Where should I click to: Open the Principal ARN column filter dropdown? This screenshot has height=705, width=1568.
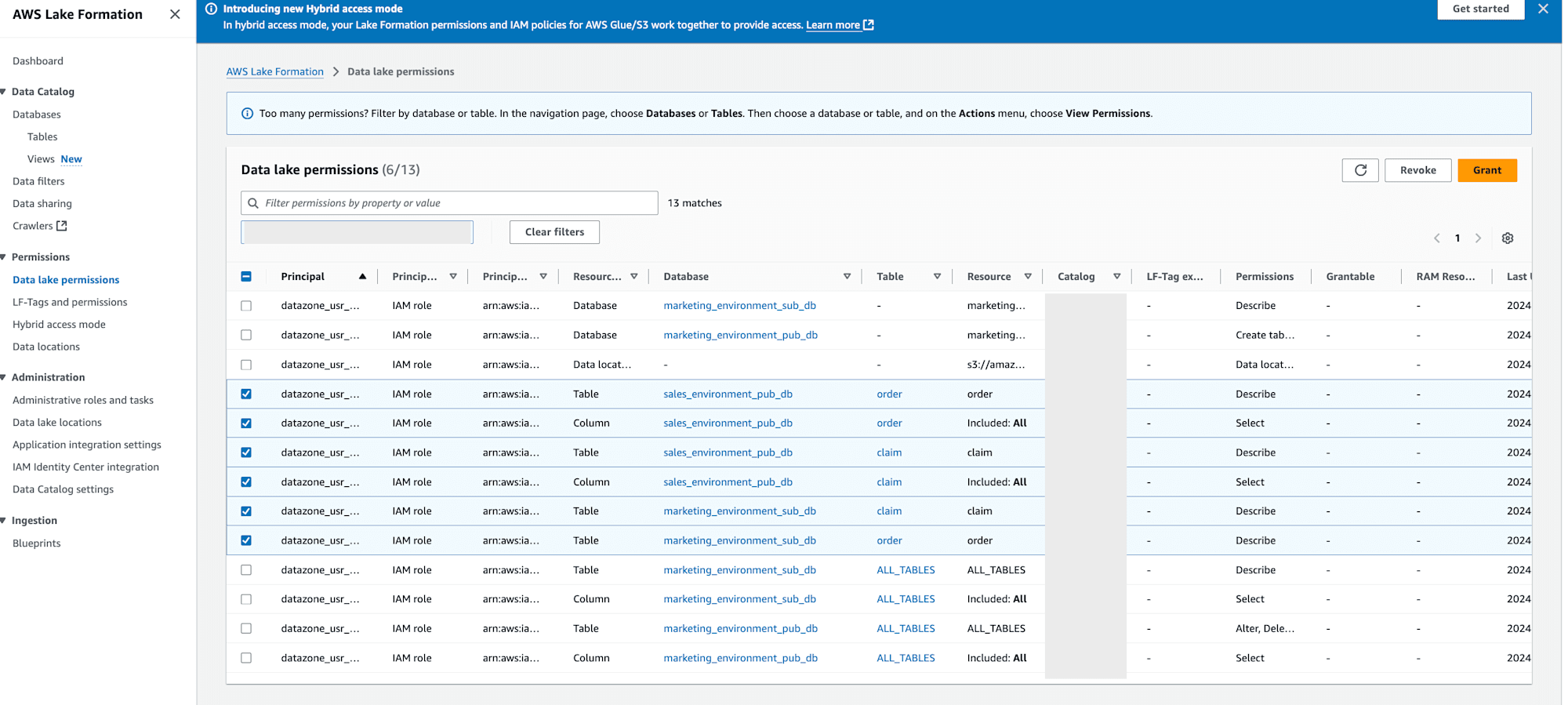pos(543,276)
